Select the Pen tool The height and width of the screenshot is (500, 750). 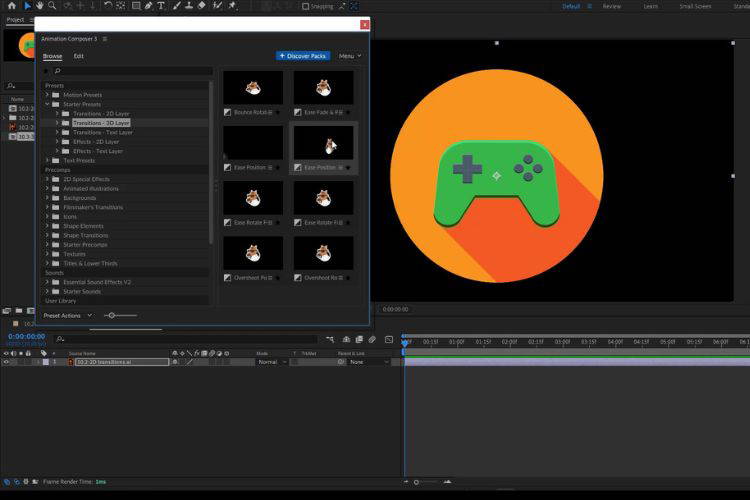pos(148,6)
